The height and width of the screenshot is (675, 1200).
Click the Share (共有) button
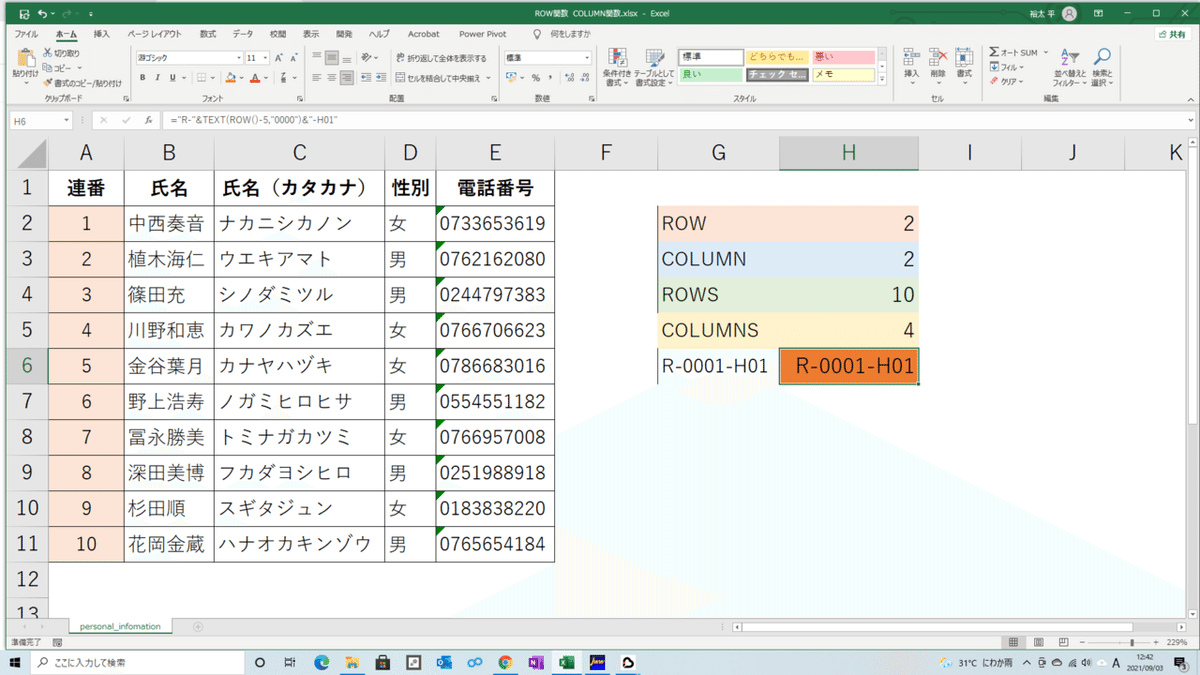click(x=1171, y=34)
